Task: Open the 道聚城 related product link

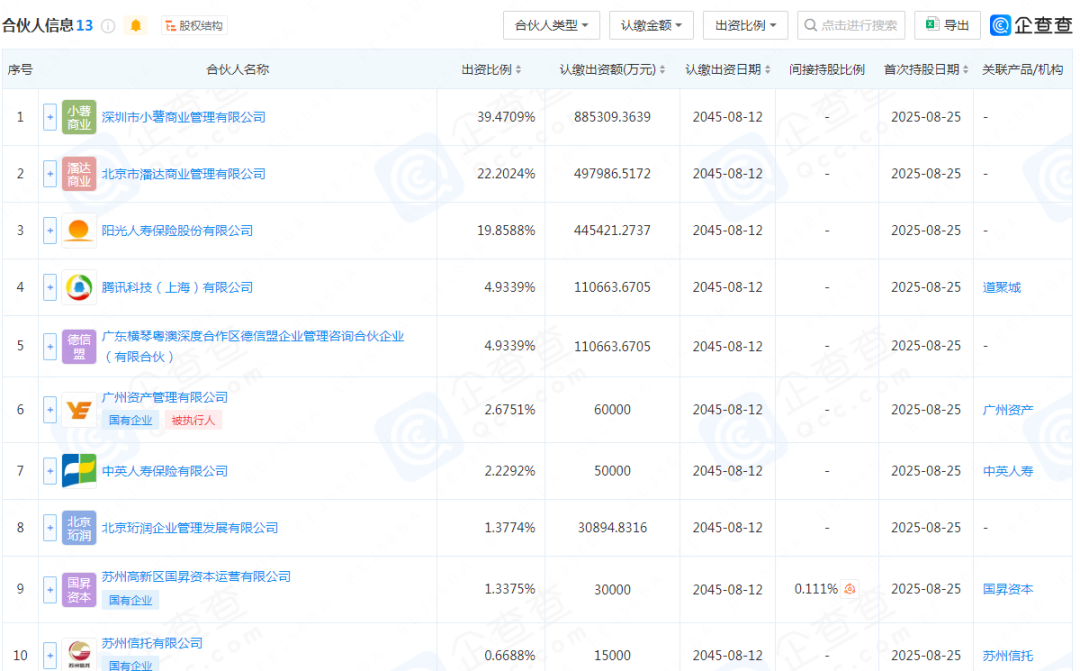Action: coord(1001,287)
